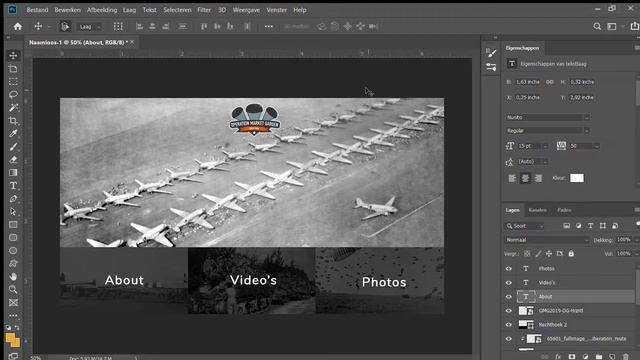Pick the Path Selection arrow tool
This screenshot has height=360, width=640.
[x=13, y=211]
